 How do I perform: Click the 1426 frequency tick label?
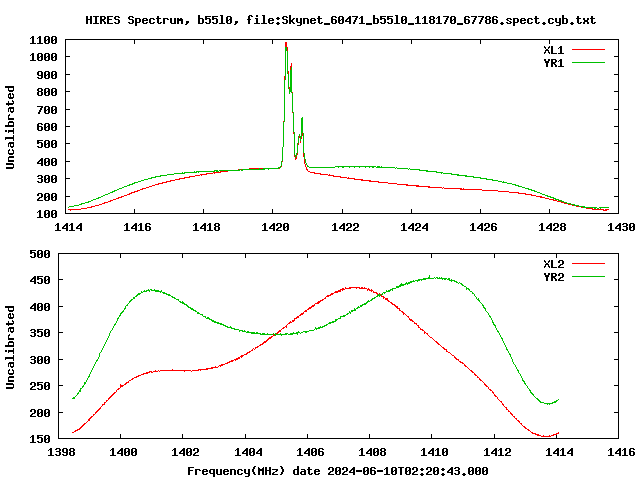coord(483,227)
